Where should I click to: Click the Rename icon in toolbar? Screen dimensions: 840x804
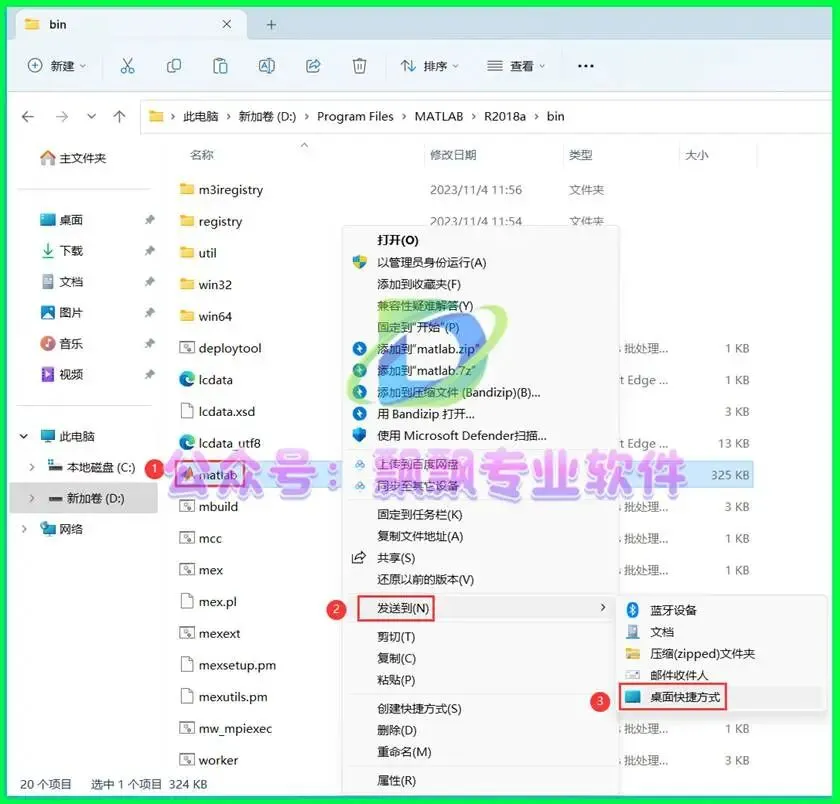[266, 66]
